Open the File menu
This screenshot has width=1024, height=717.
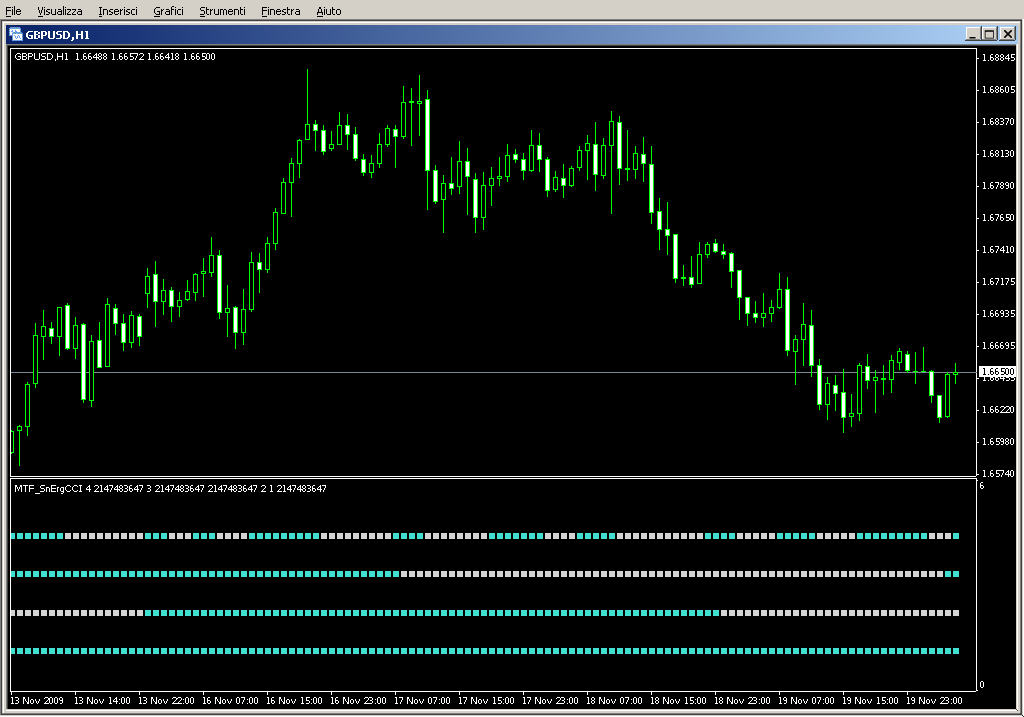click(x=13, y=11)
